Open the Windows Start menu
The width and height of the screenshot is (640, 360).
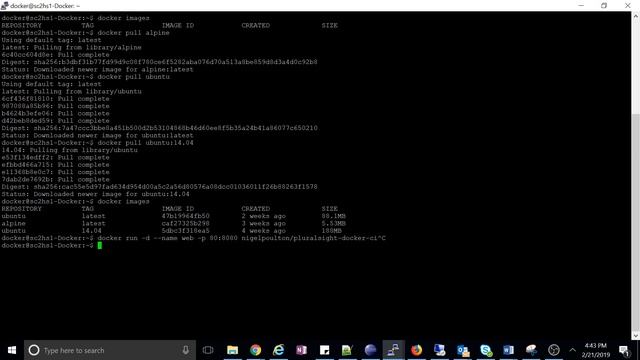[12, 350]
